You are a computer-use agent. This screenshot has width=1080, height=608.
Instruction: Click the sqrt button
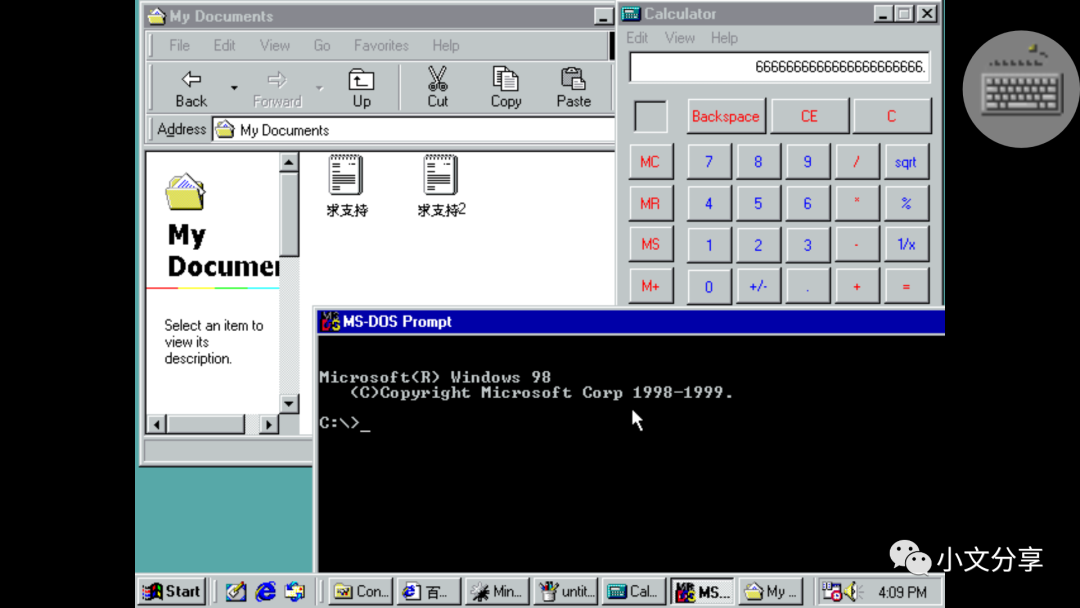(x=906, y=162)
